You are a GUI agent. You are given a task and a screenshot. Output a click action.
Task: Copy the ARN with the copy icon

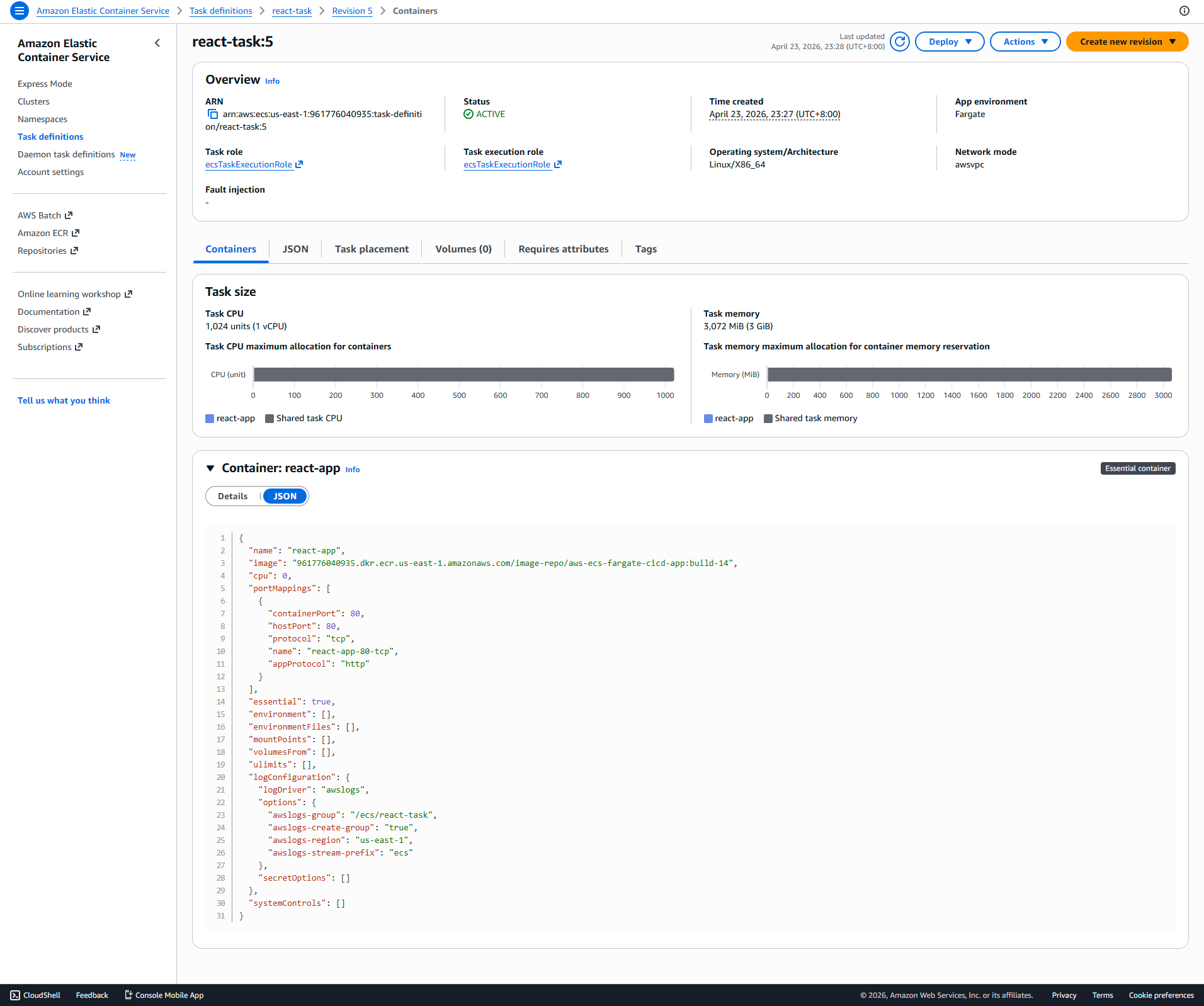pyautogui.click(x=212, y=114)
